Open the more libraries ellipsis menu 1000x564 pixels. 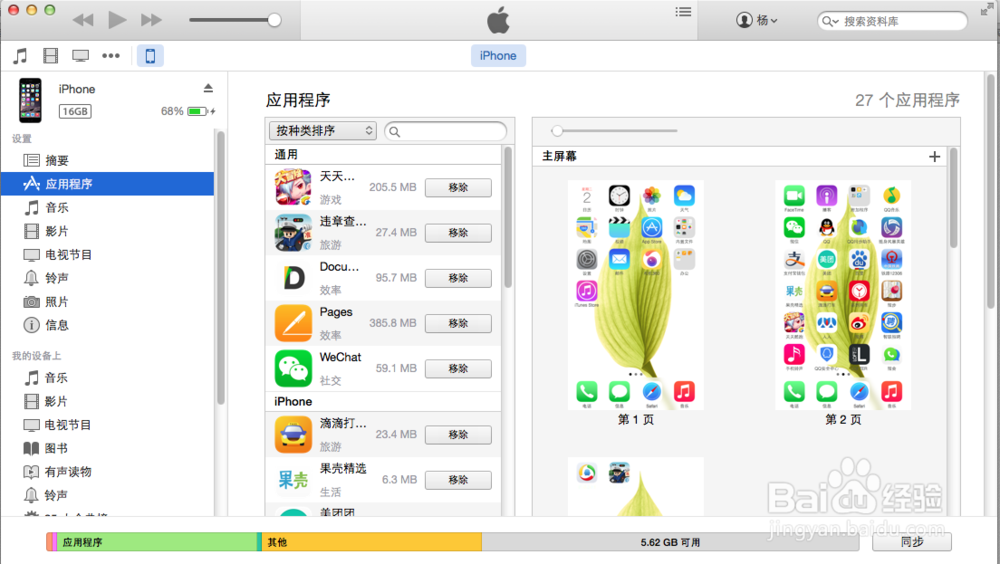click(x=111, y=56)
